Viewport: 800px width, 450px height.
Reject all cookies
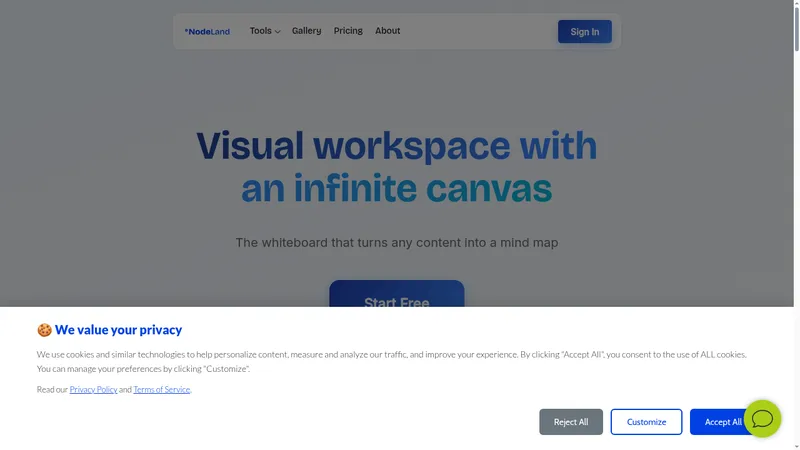click(570, 422)
